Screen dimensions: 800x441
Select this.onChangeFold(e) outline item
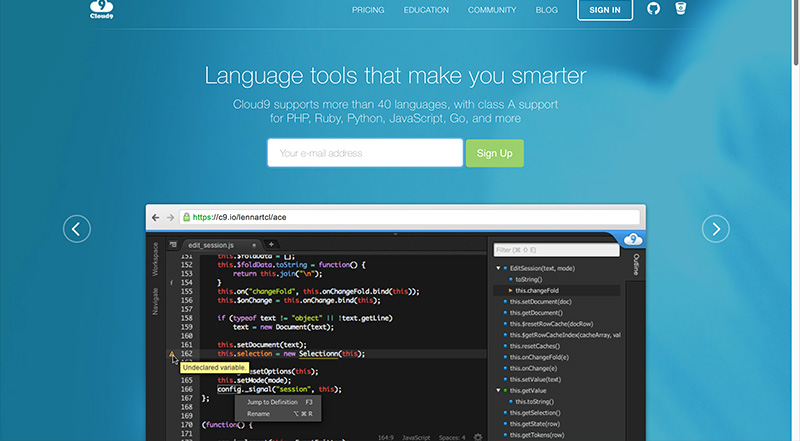tap(539, 357)
